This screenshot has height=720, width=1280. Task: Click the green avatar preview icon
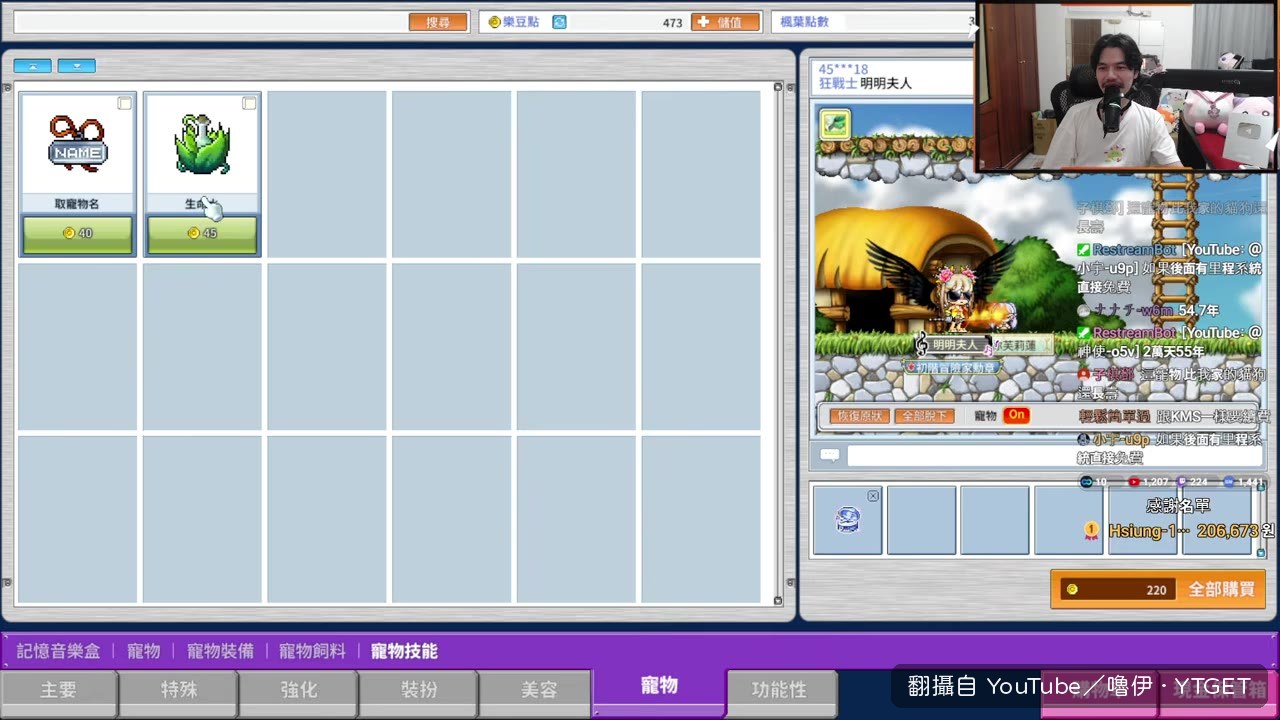835,124
